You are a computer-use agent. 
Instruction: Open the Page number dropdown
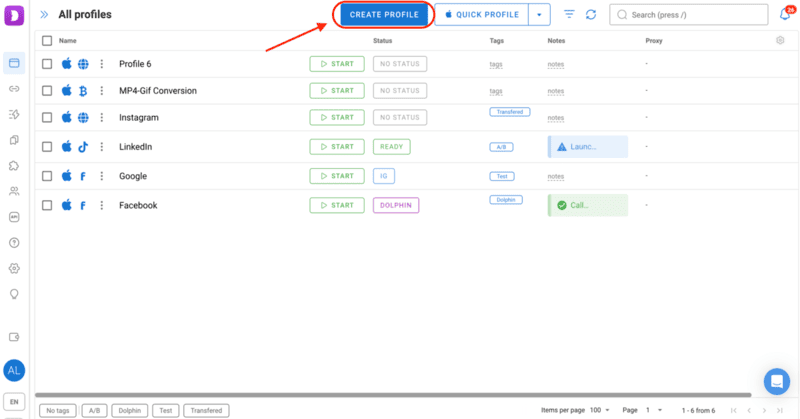coord(654,410)
